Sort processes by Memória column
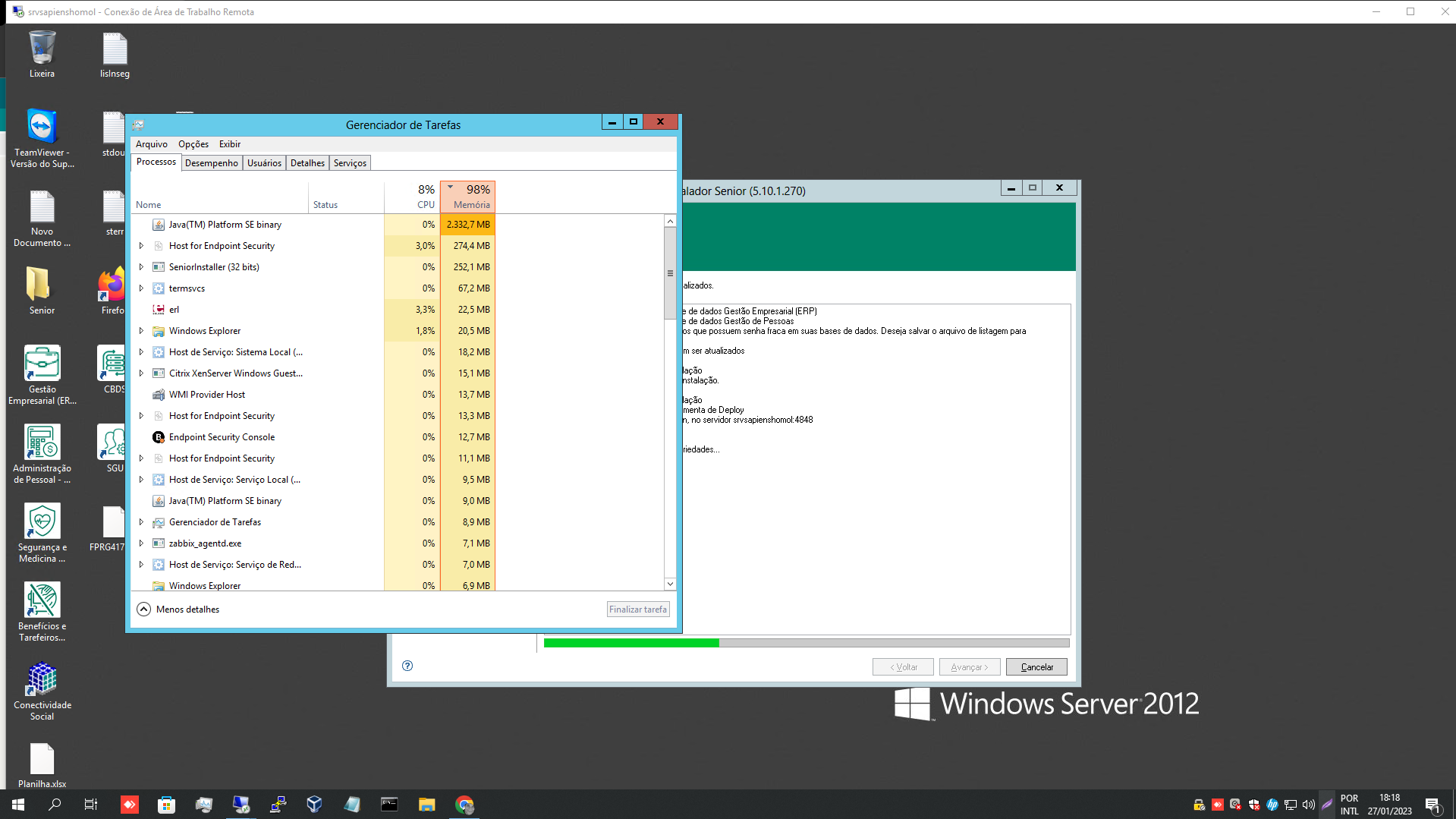Image resolution: width=1456 pixels, height=819 pixels. [468, 197]
